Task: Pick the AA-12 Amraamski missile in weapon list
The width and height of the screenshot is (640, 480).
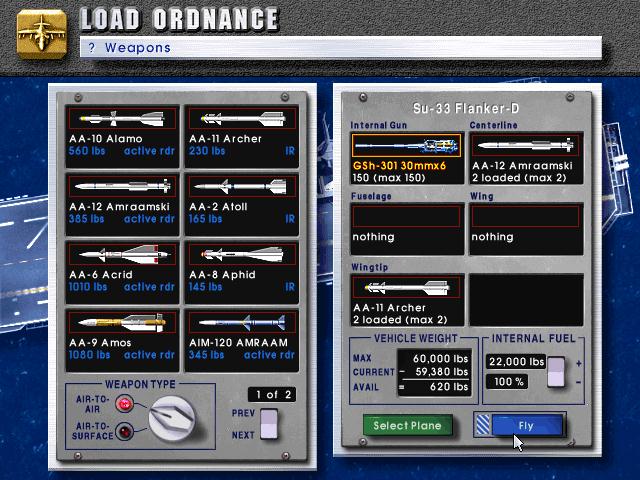Action: pyautogui.click(x=122, y=204)
